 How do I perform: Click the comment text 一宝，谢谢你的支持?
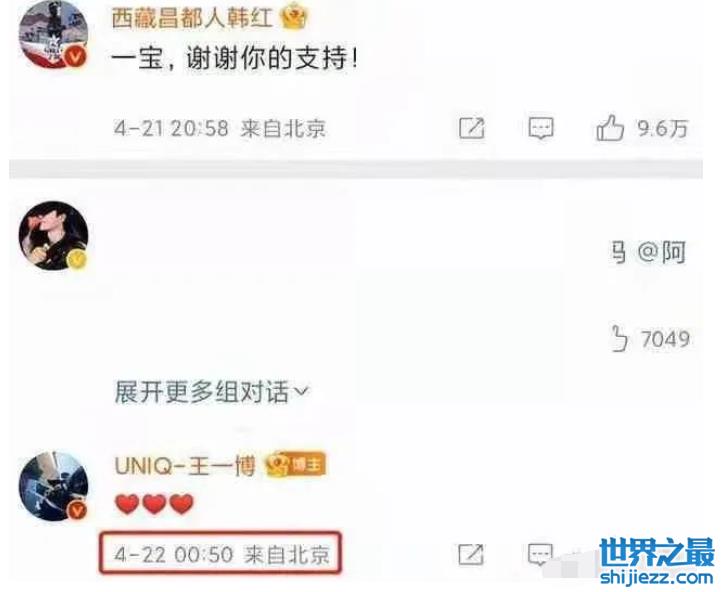tap(235, 59)
